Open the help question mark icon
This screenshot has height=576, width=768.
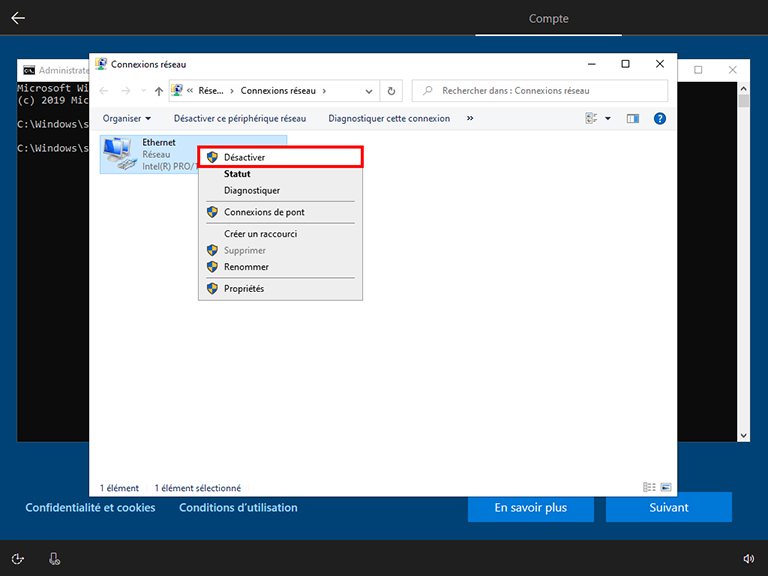pos(660,118)
